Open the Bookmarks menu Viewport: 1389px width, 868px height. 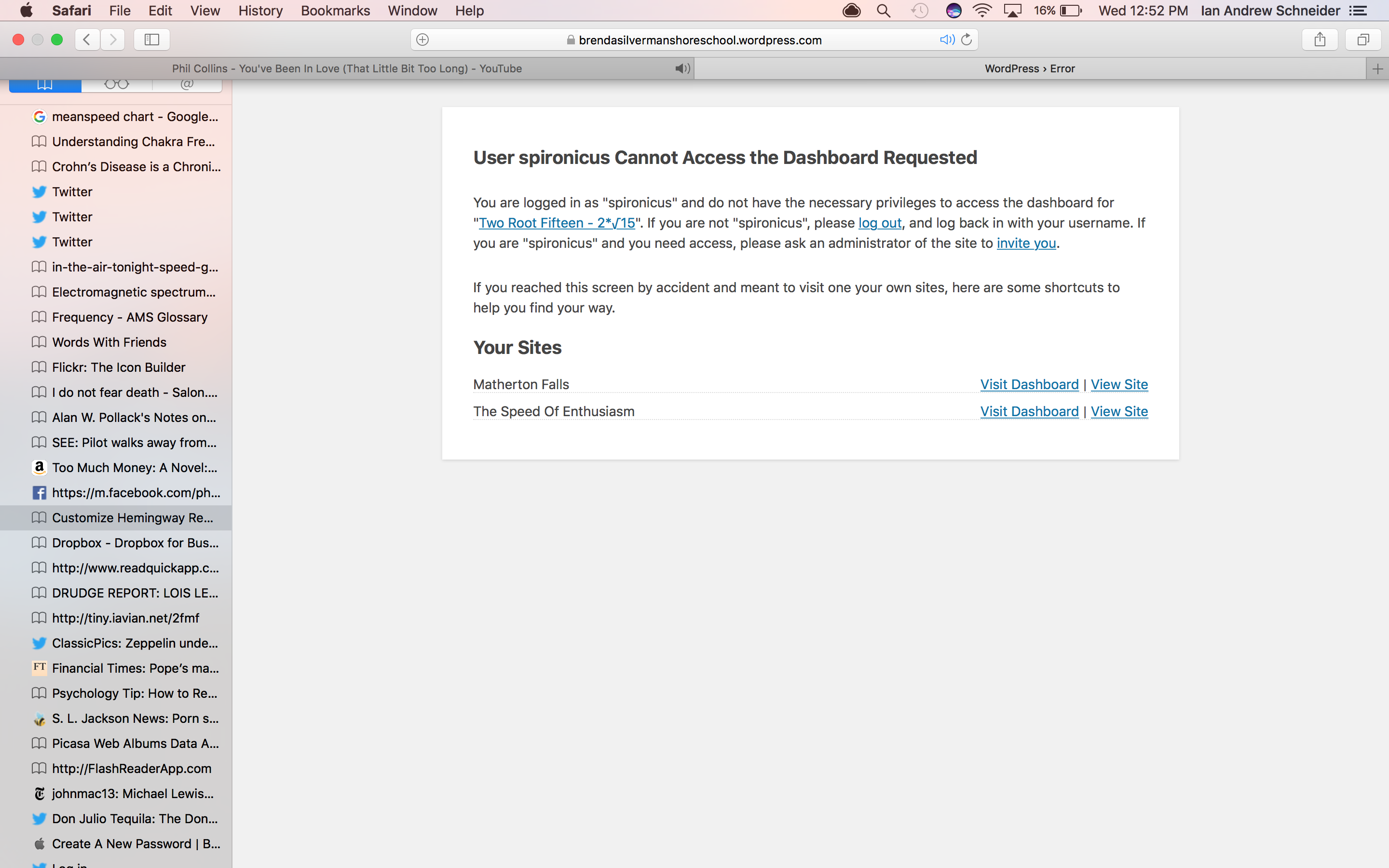click(335, 11)
